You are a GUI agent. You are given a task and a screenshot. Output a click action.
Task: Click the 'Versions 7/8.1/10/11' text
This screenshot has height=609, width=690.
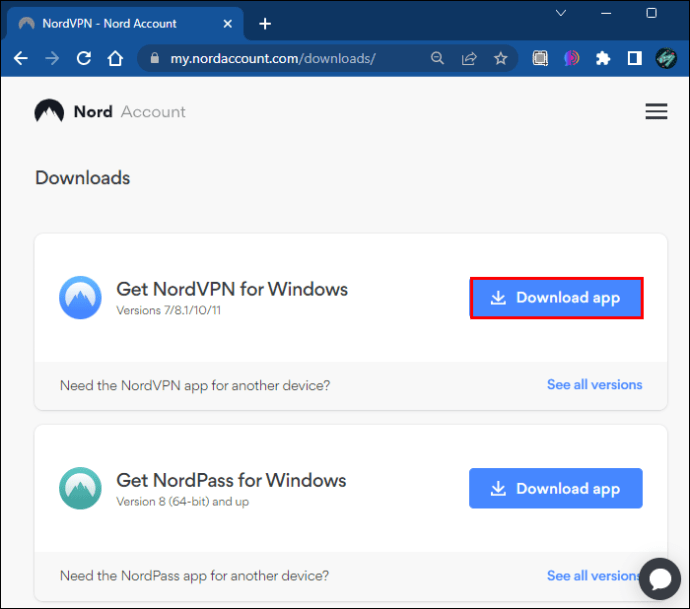[169, 311]
